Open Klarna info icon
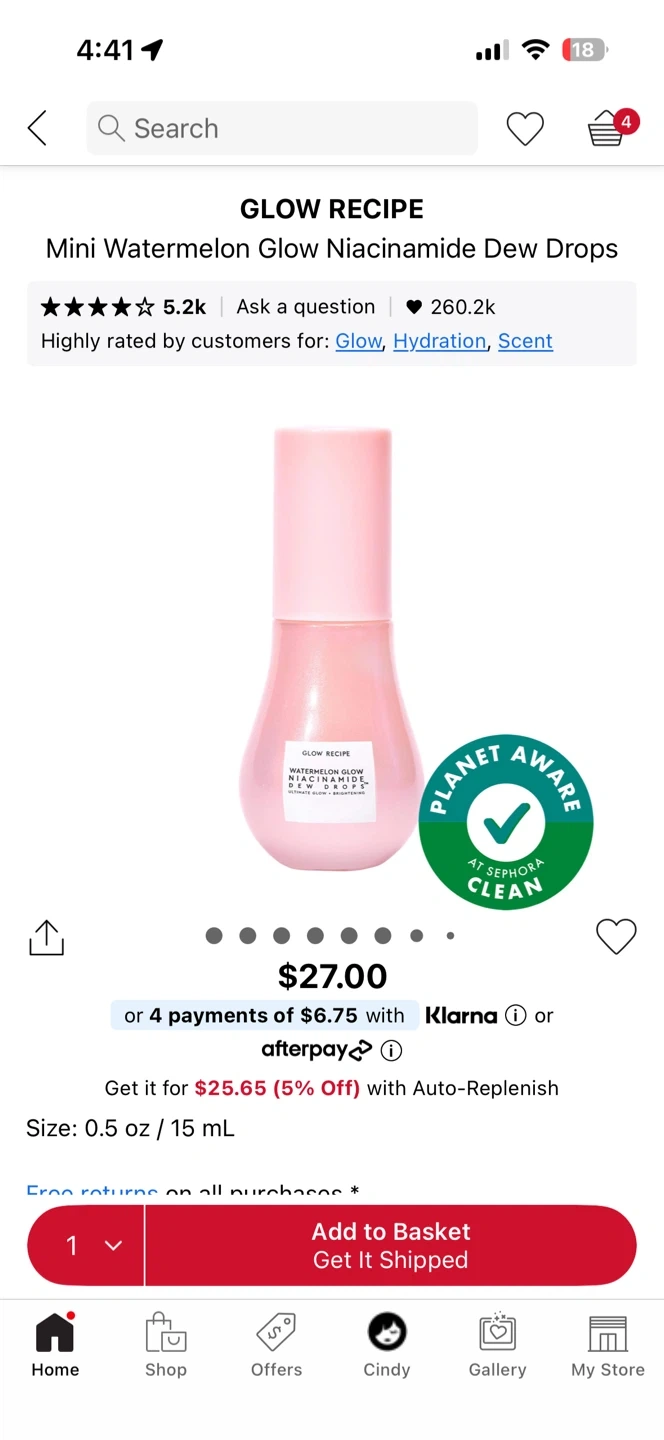This screenshot has height=1440, width=664. [516, 1016]
